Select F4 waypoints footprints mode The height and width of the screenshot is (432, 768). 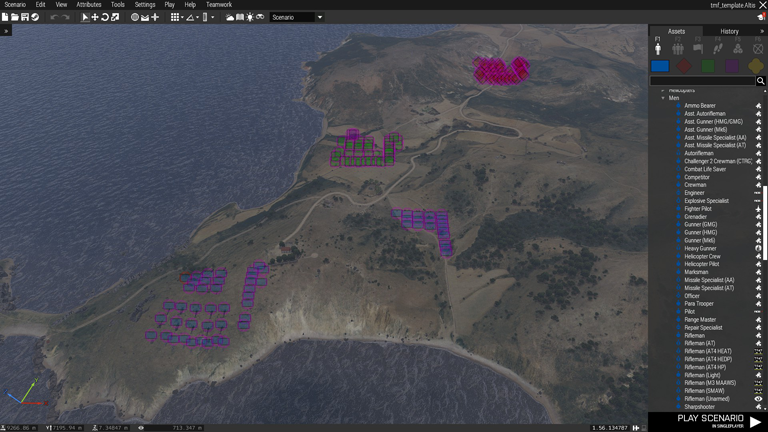click(x=718, y=48)
